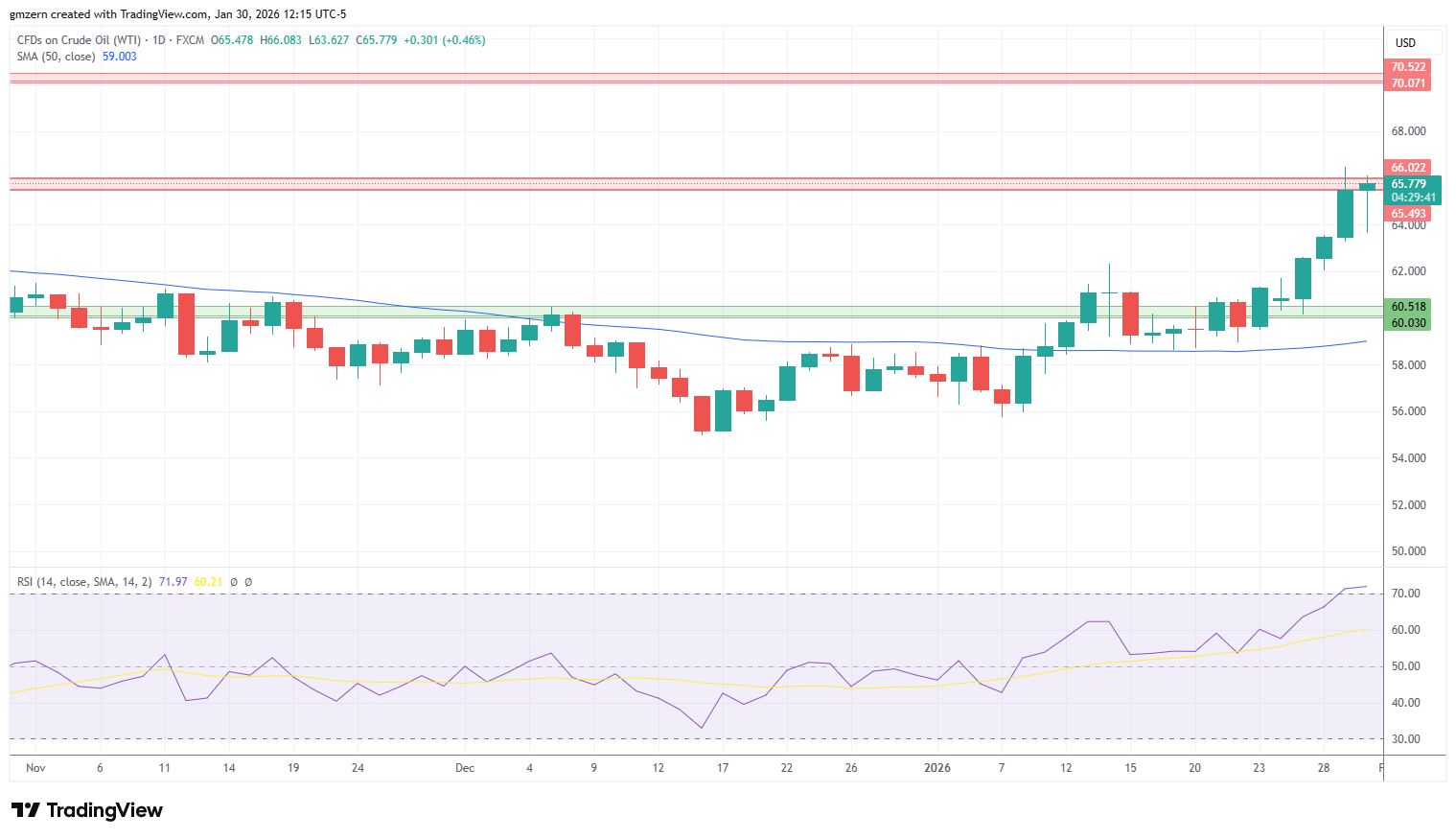Click the 28 date label on the time axis
This screenshot has width=1456, height=839.
(x=1324, y=768)
